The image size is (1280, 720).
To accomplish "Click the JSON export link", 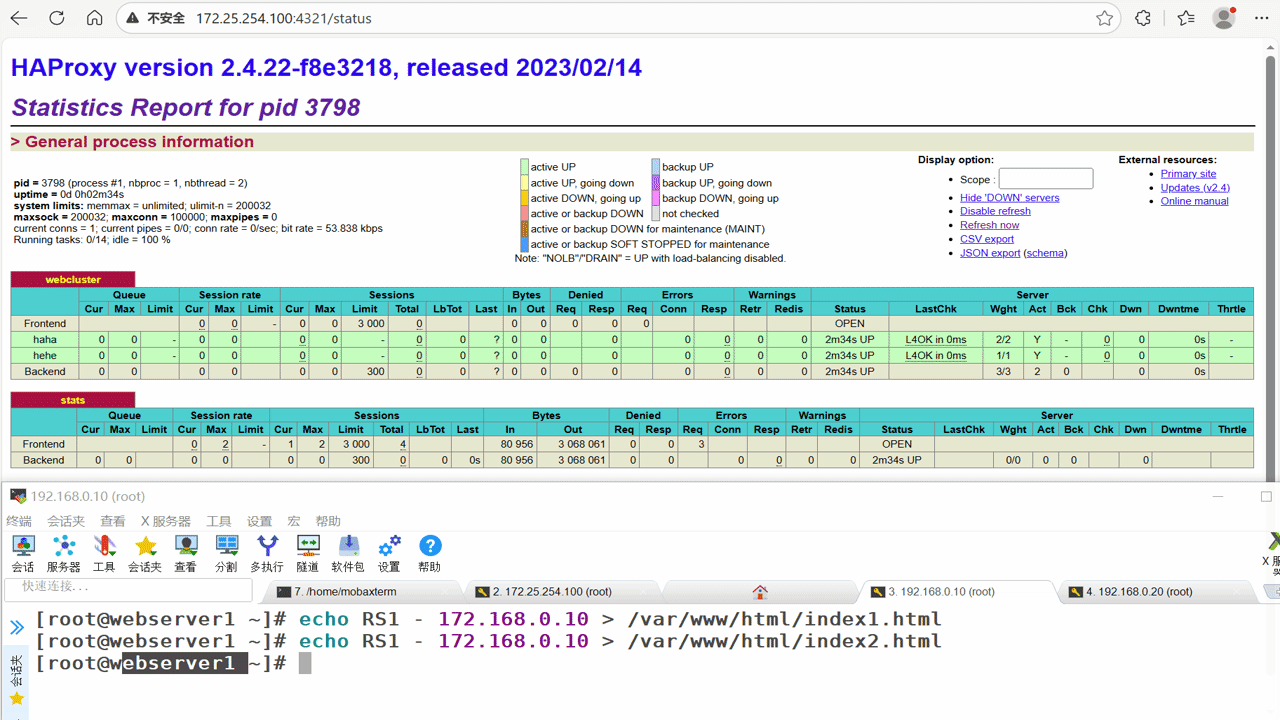I will [x=990, y=254].
